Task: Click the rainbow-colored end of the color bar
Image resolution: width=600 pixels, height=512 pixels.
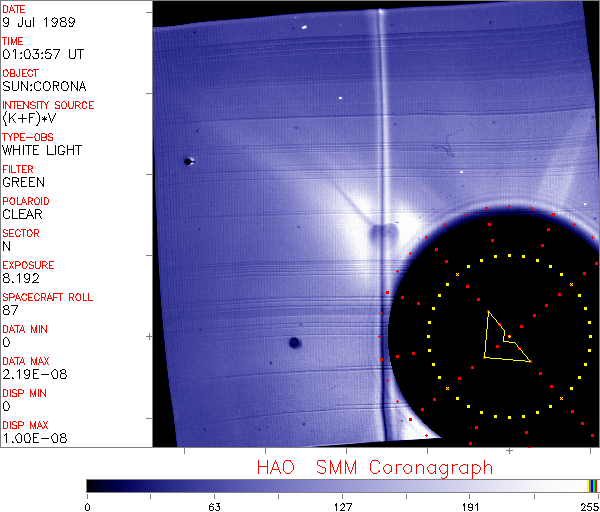Action: click(x=593, y=485)
